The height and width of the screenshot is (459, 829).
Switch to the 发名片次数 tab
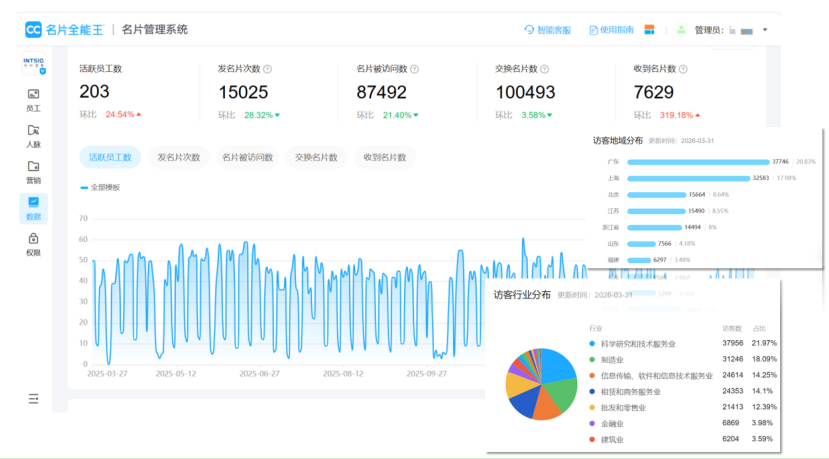pyautogui.click(x=179, y=157)
